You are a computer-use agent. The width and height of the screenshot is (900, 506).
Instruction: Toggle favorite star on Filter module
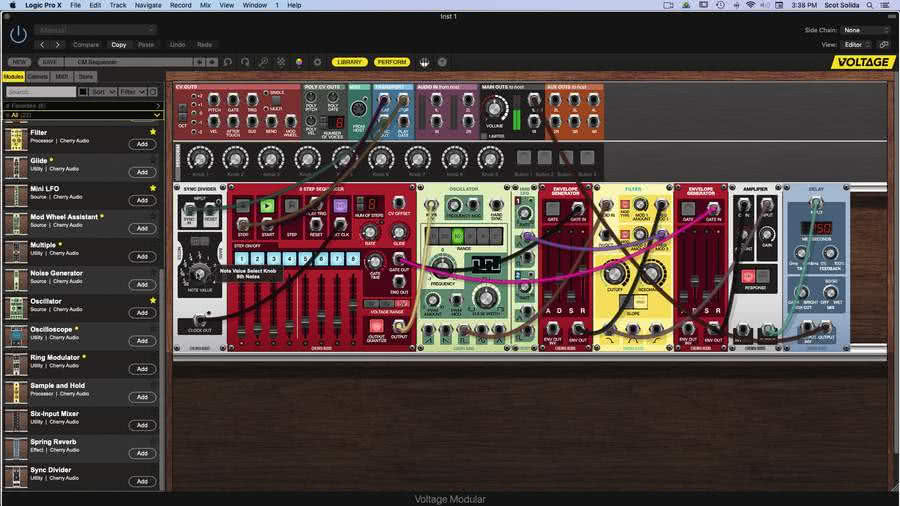point(153,132)
